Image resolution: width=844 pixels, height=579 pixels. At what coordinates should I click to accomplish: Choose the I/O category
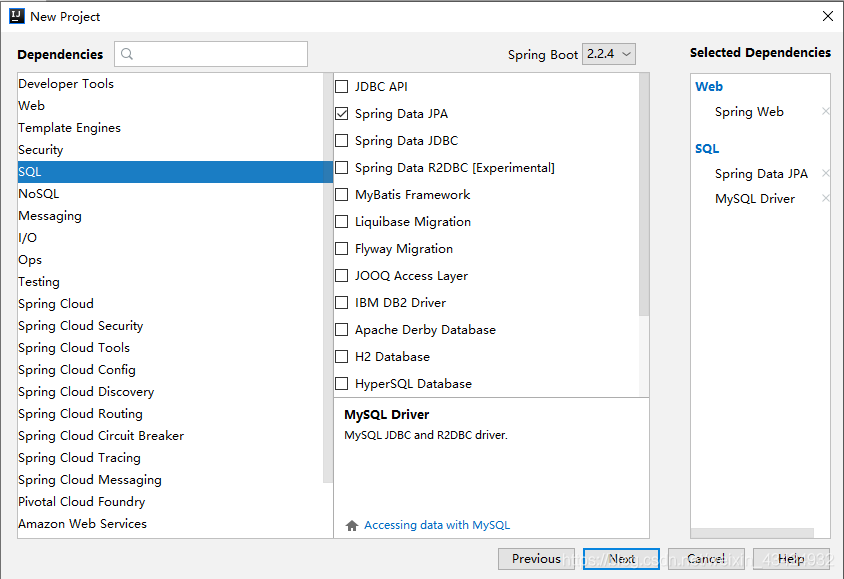pyautogui.click(x=170, y=238)
